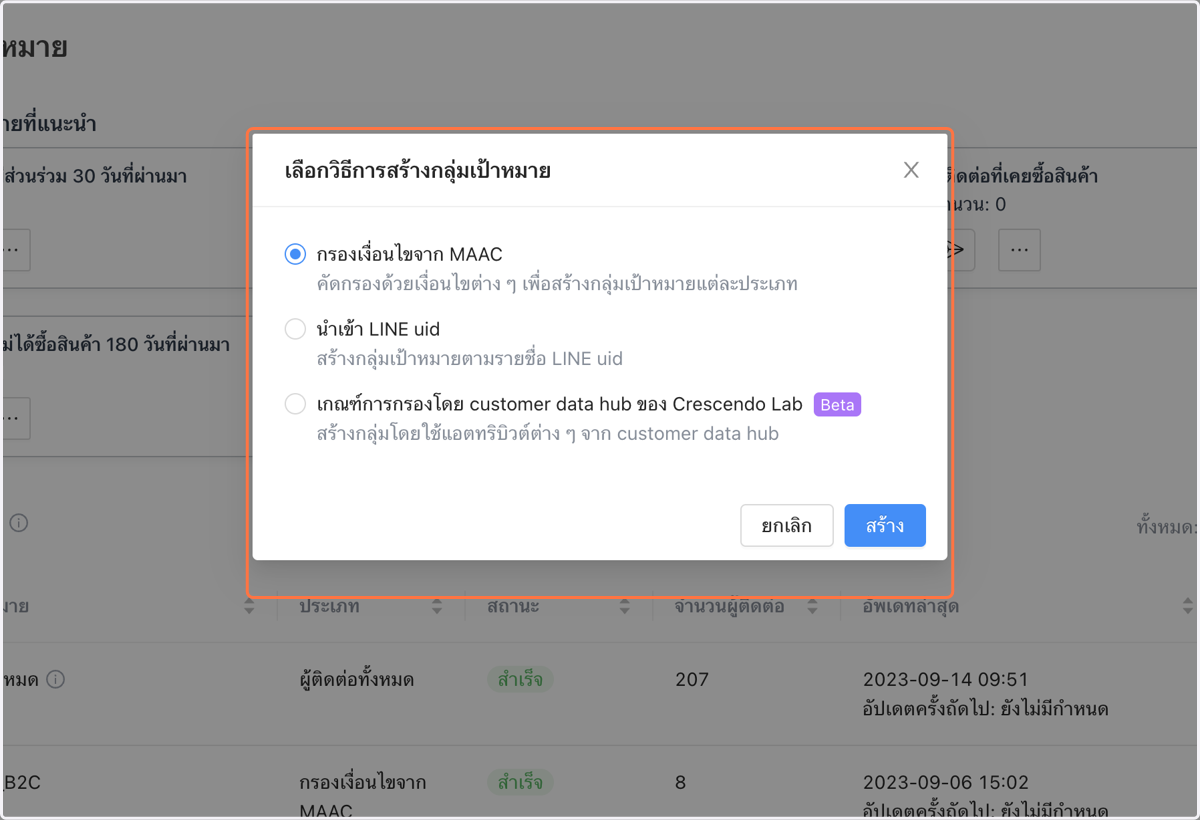
Task: Select the customer data hub Crescendo Lab option
Action: (x=295, y=404)
